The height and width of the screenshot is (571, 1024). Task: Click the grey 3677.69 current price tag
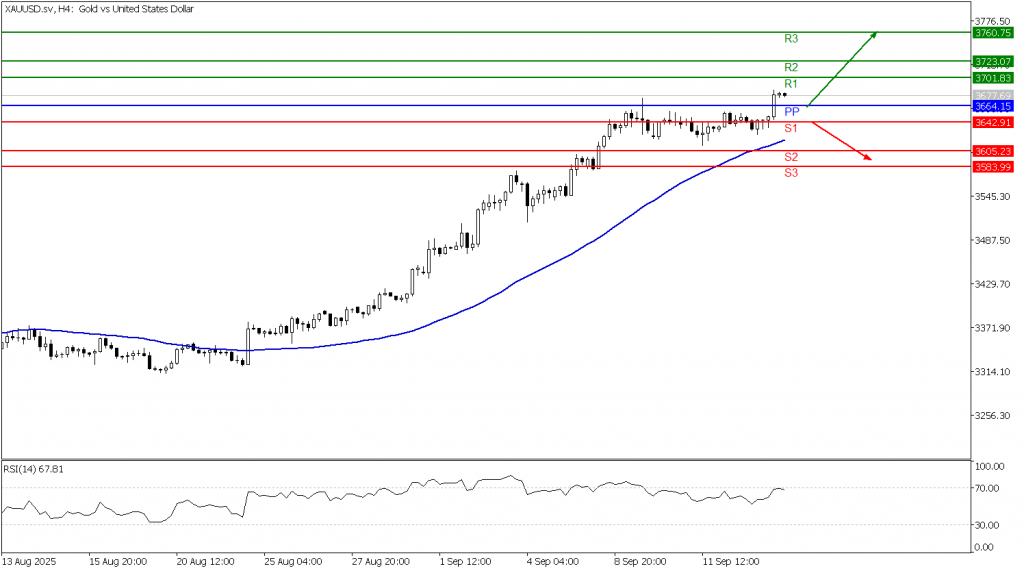[993, 96]
